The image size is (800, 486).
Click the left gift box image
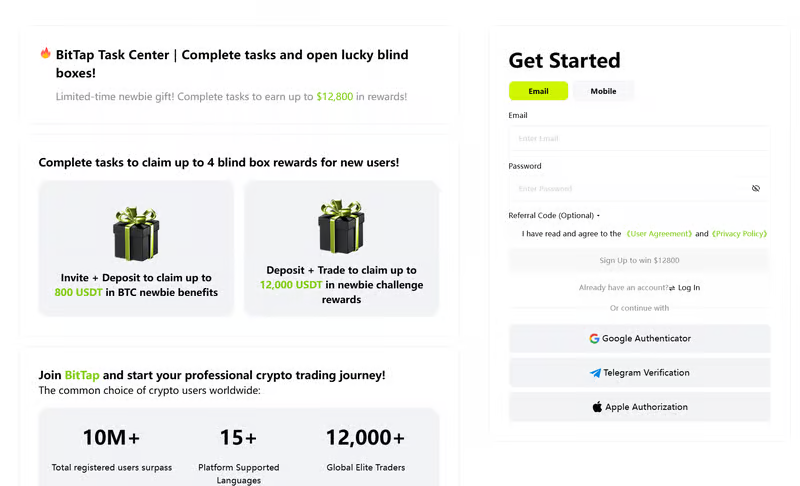pyautogui.click(x=136, y=233)
